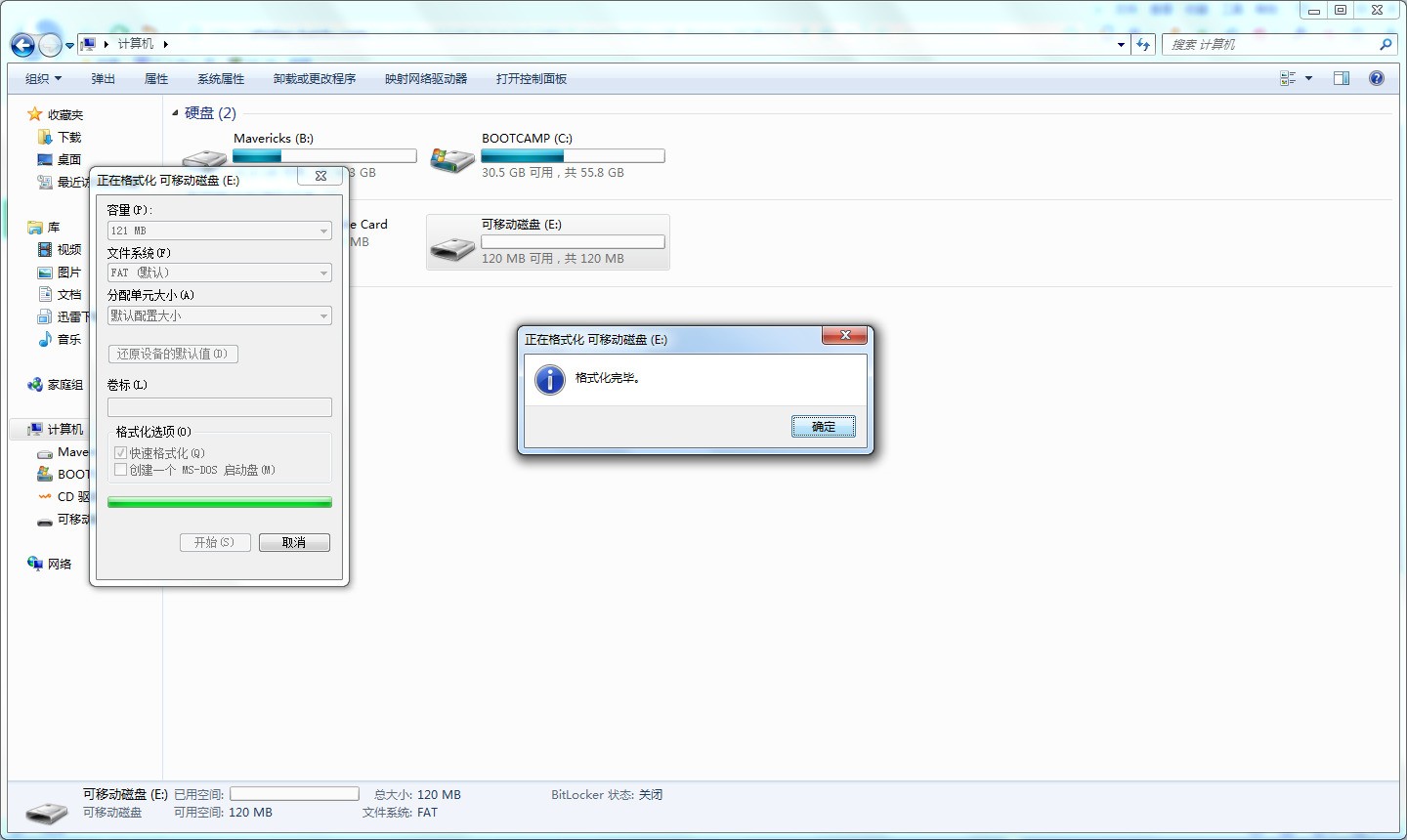Click 打开控制面板 in the command bar
Viewport: 1407px width, 840px height.
point(532,79)
